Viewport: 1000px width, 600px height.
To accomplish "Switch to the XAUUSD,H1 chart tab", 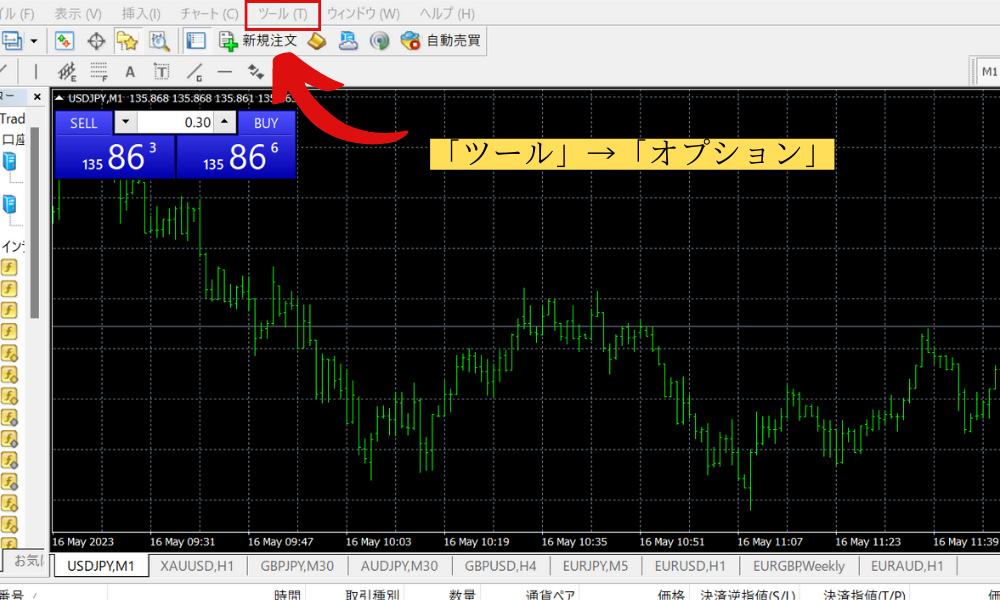I will [x=198, y=565].
